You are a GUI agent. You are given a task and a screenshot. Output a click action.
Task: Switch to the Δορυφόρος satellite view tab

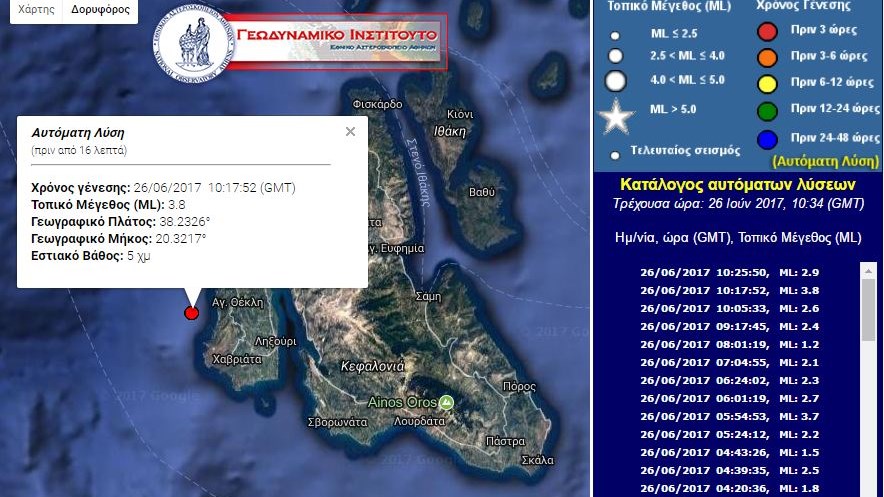coord(100,10)
